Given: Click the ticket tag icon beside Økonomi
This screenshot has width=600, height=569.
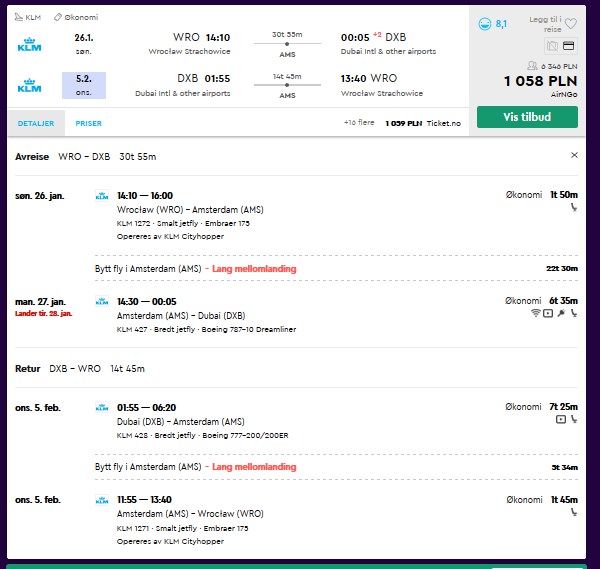Looking at the screenshot, I should pyautogui.click(x=57, y=17).
